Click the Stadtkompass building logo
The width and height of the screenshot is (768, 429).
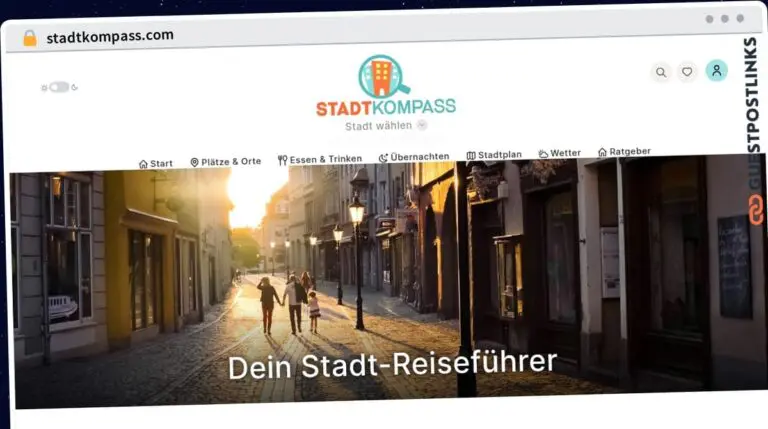click(x=384, y=76)
